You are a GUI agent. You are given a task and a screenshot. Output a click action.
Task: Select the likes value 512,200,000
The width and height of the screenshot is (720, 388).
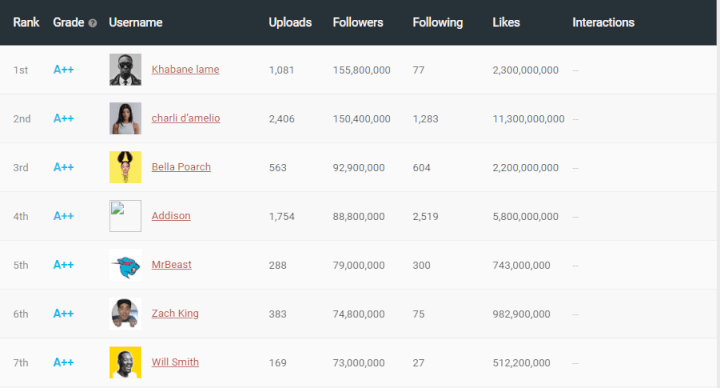522,363
